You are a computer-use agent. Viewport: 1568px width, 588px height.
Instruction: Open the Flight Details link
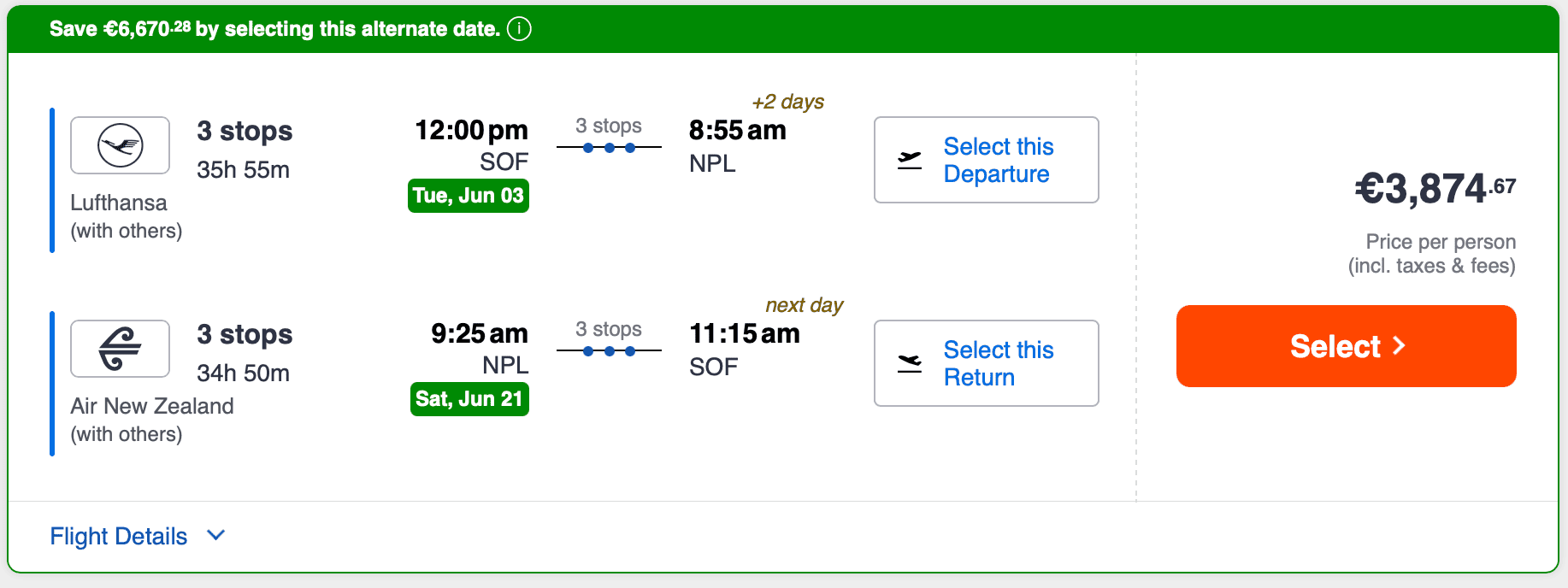tap(119, 536)
